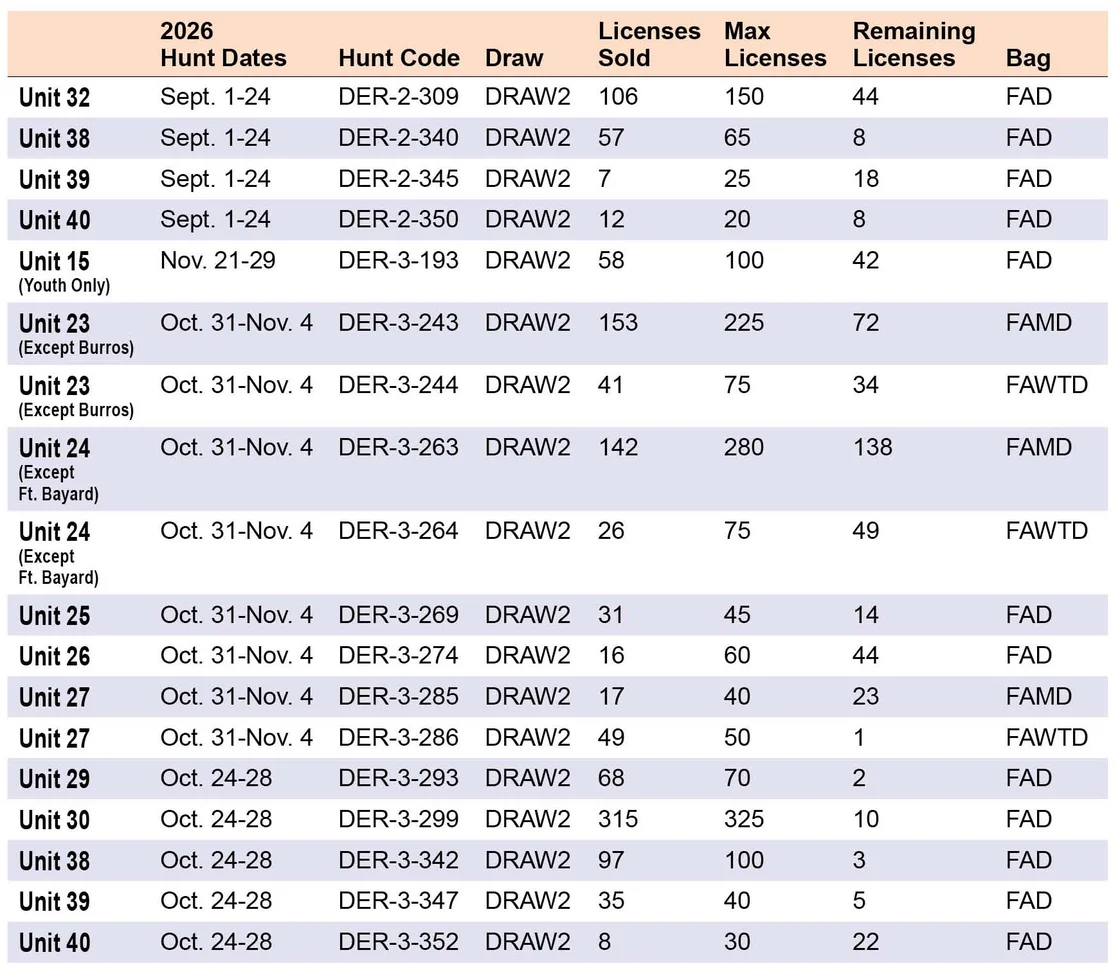The image size is (1120, 975).
Task: Click the Hunt Code column header
Action: coord(399,58)
